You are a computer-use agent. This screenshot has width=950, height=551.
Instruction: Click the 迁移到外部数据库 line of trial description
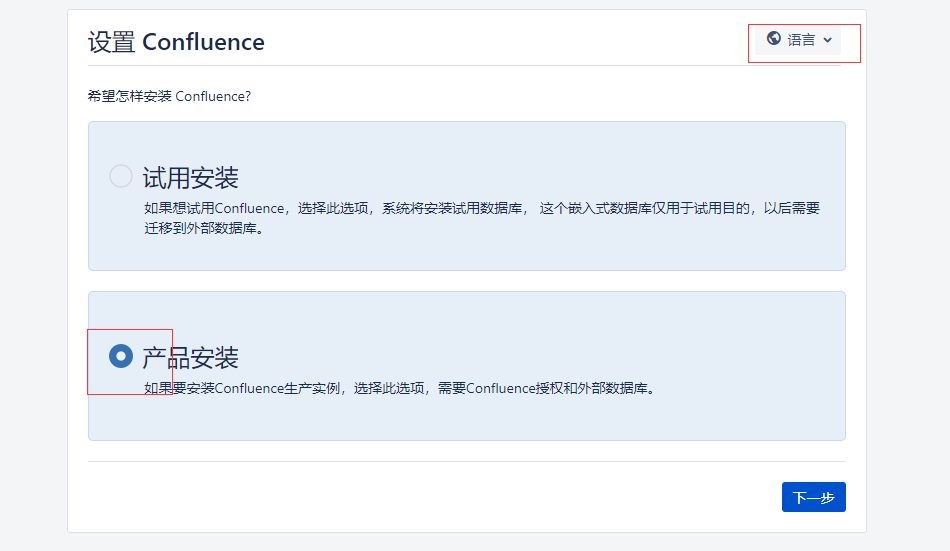[x=204, y=229]
